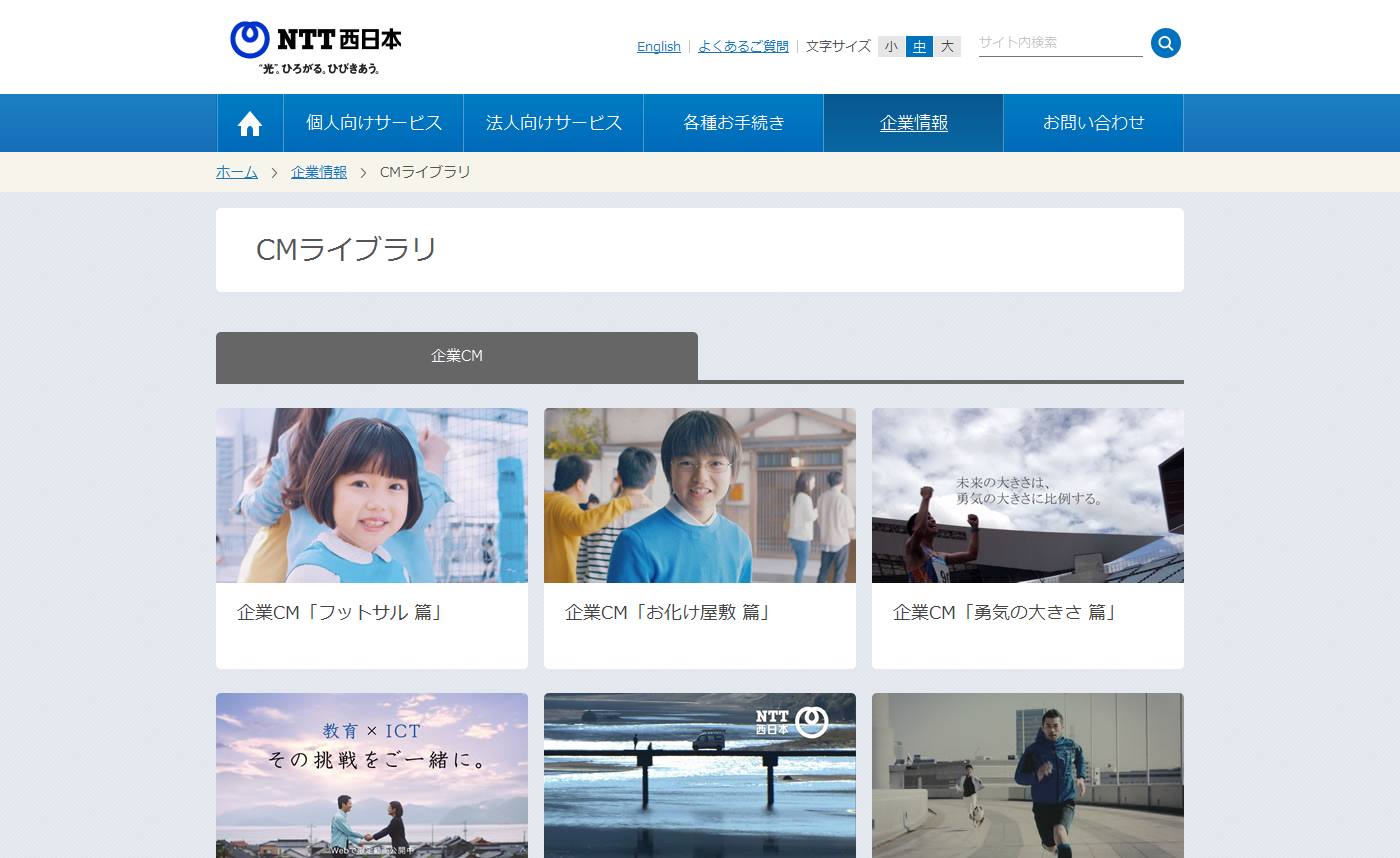This screenshot has width=1400, height=858.
Task: Open the seaside pier video thumbnail
Action: [x=700, y=775]
